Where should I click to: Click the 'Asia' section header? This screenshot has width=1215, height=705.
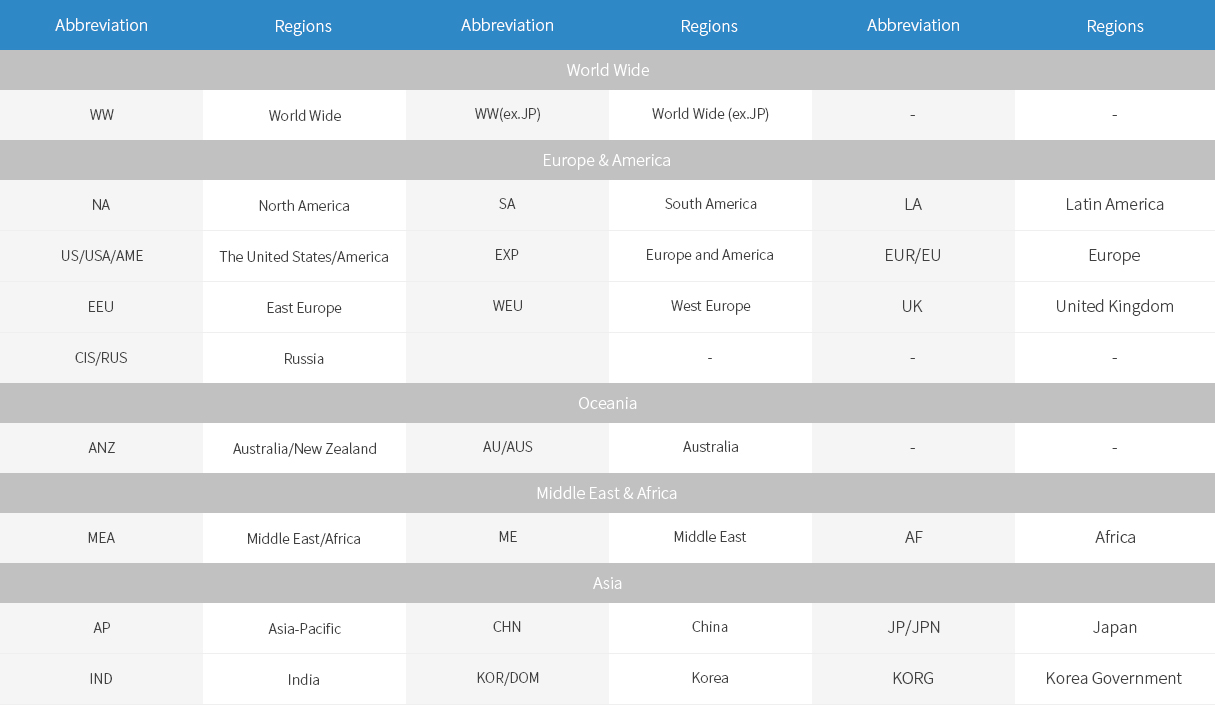(x=607, y=583)
